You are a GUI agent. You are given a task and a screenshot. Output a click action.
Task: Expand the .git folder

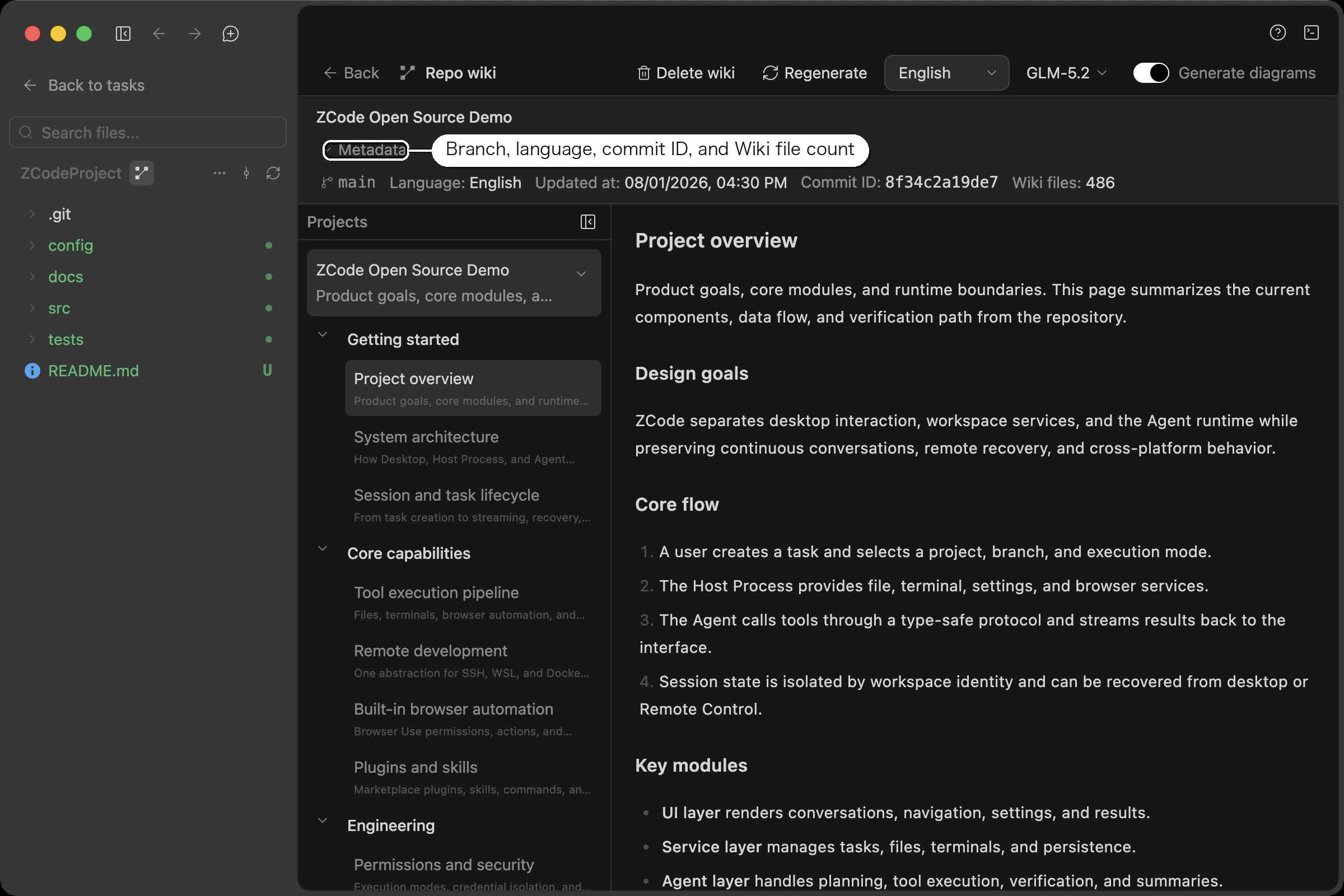(x=32, y=214)
